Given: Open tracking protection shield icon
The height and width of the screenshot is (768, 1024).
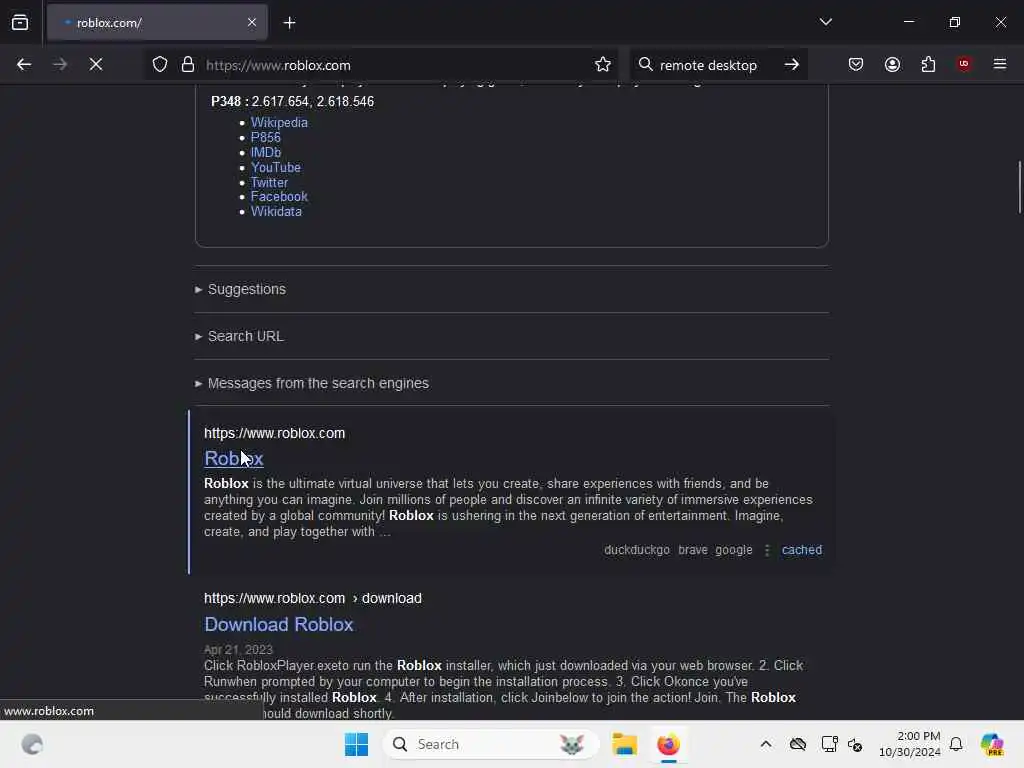Looking at the screenshot, I should click(160, 64).
